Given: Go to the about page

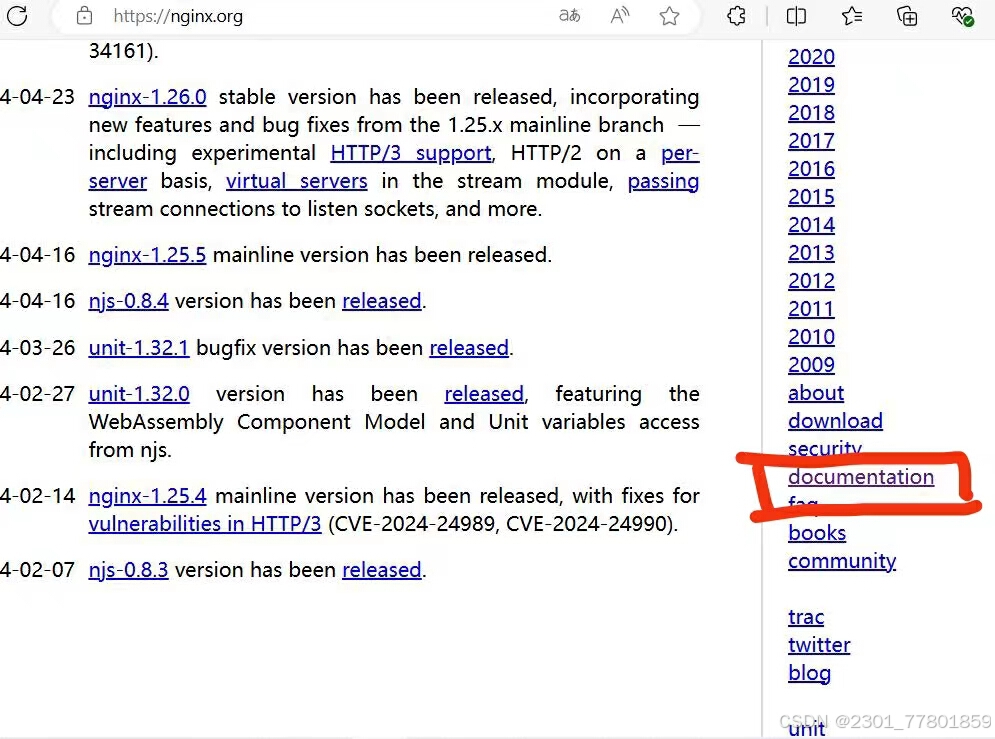Looking at the screenshot, I should (816, 393).
